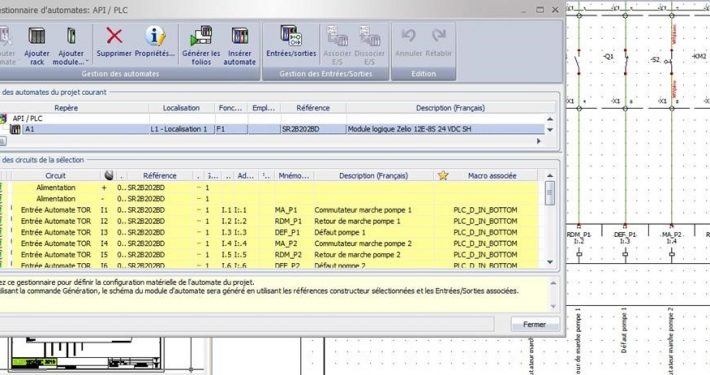Click the Annuler undo arrow
The height and width of the screenshot is (375, 710).
pyautogui.click(x=408, y=35)
